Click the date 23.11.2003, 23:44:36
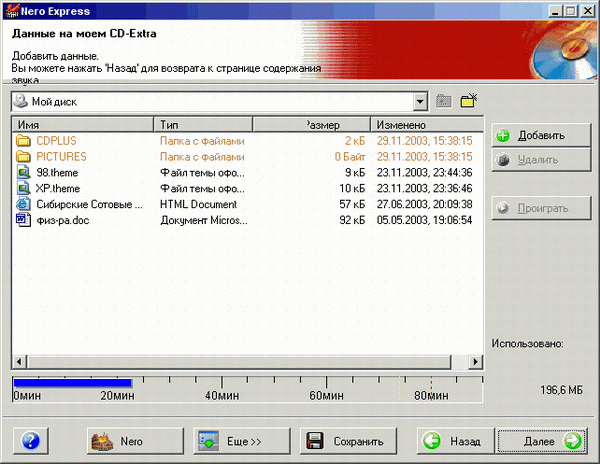The height and width of the screenshot is (464, 600). [x=424, y=173]
